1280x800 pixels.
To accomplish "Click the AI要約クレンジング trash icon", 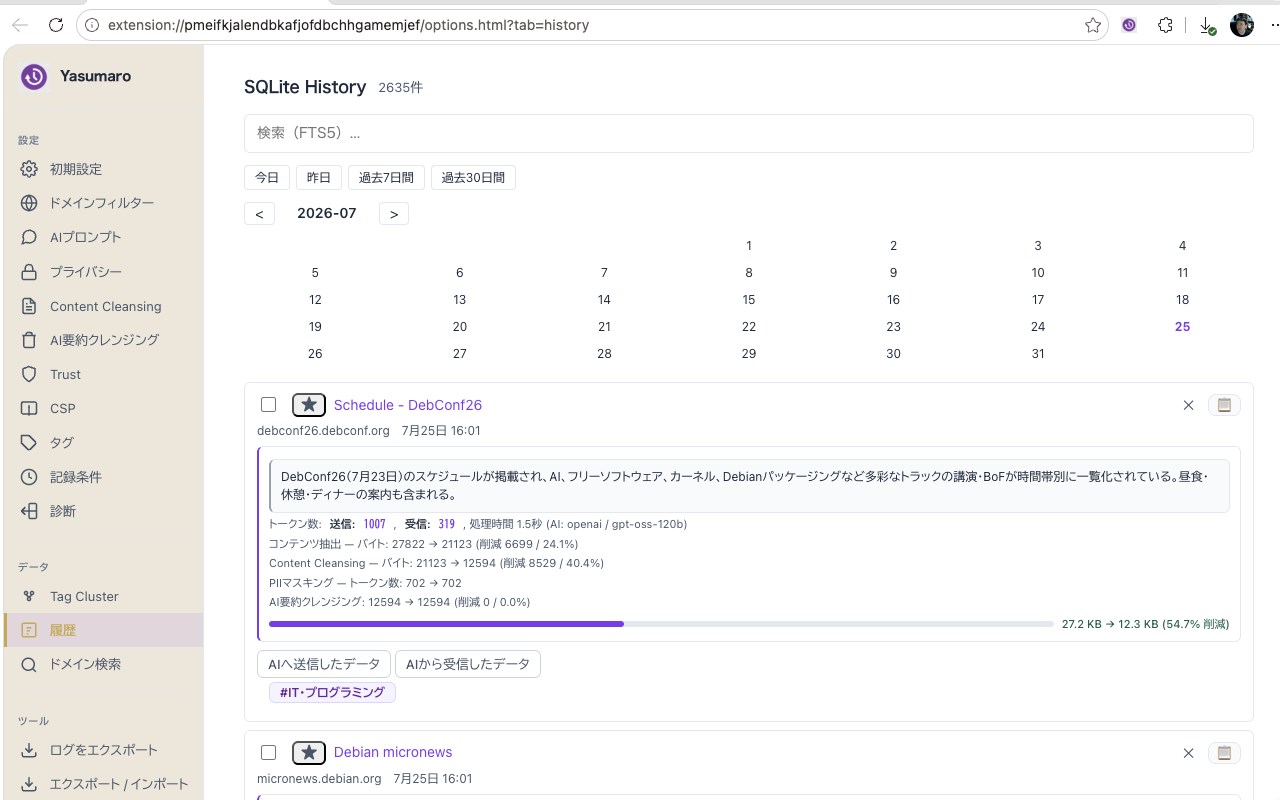I will (29, 340).
